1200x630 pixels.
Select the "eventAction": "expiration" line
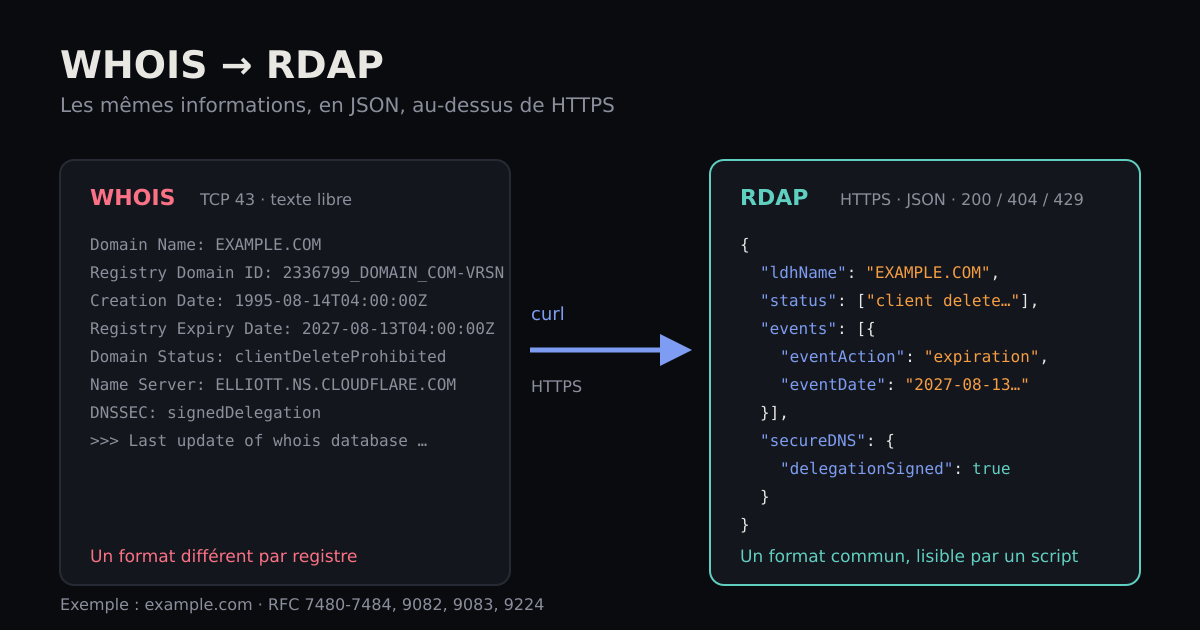(x=914, y=357)
